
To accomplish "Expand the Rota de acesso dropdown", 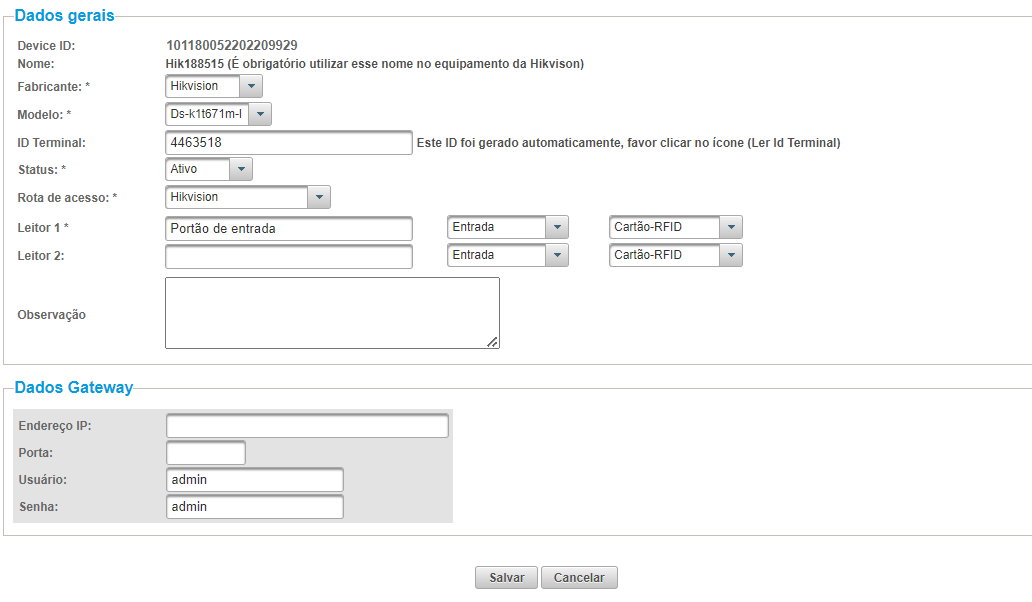I will [247, 197].
